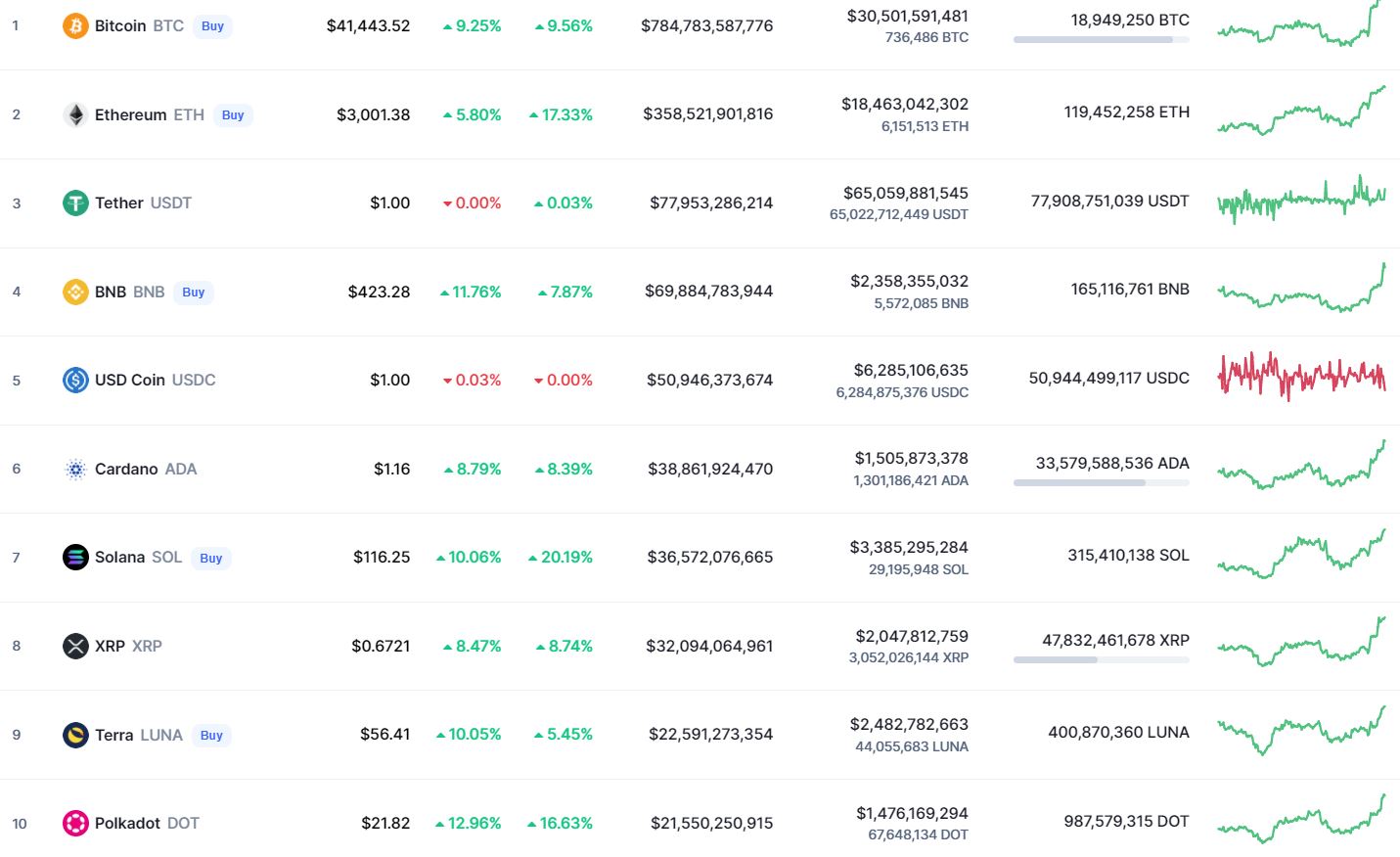Click the black XRP logo icon

pyautogui.click(x=75, y=646)
